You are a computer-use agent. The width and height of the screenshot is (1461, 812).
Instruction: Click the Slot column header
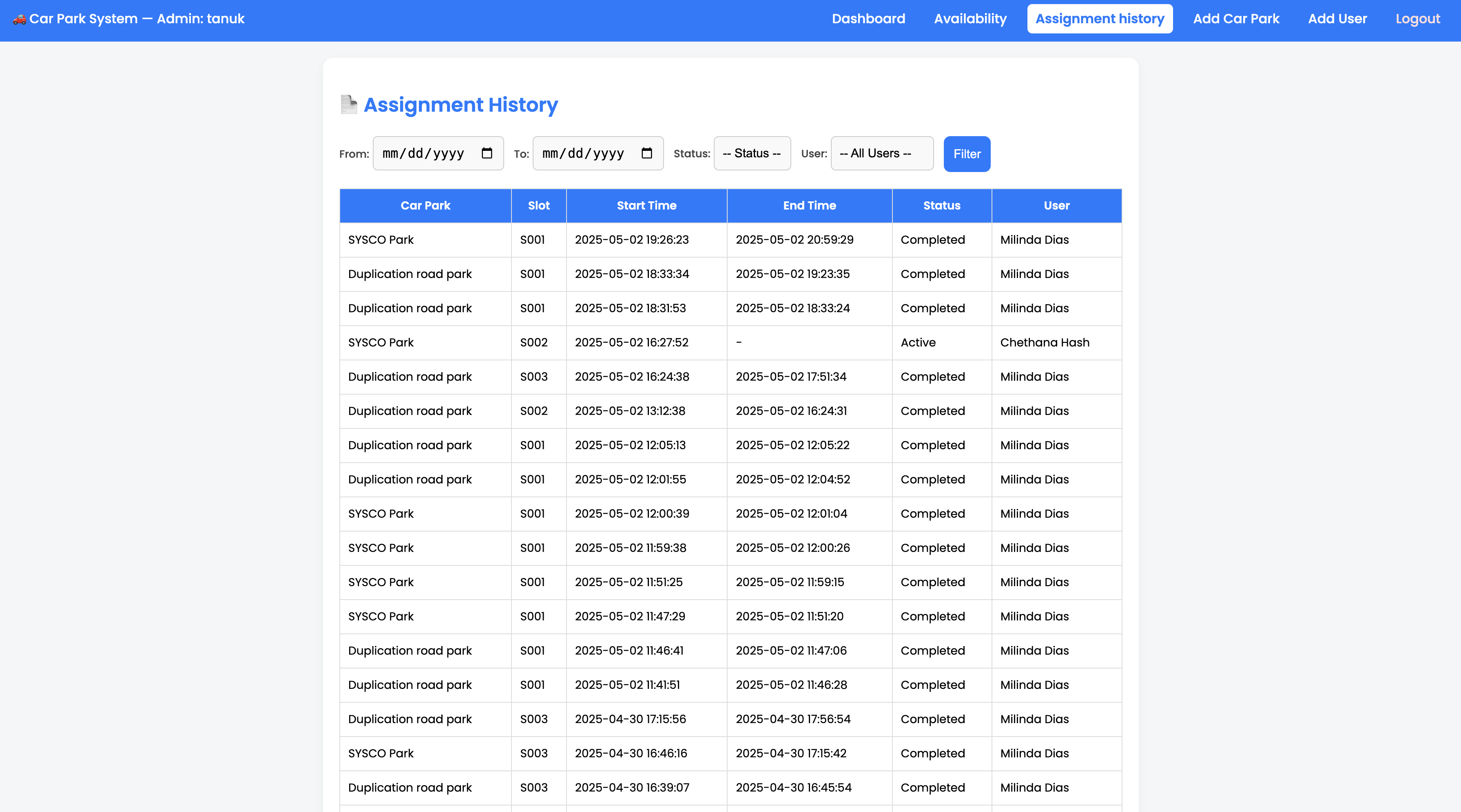(539, 206)
